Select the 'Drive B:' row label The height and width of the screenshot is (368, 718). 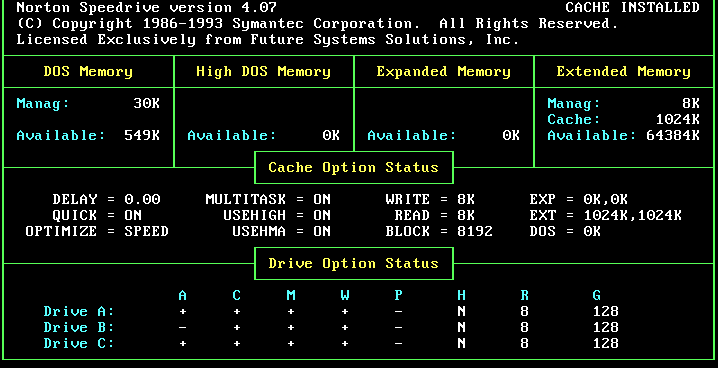click(x=79, y=328)
